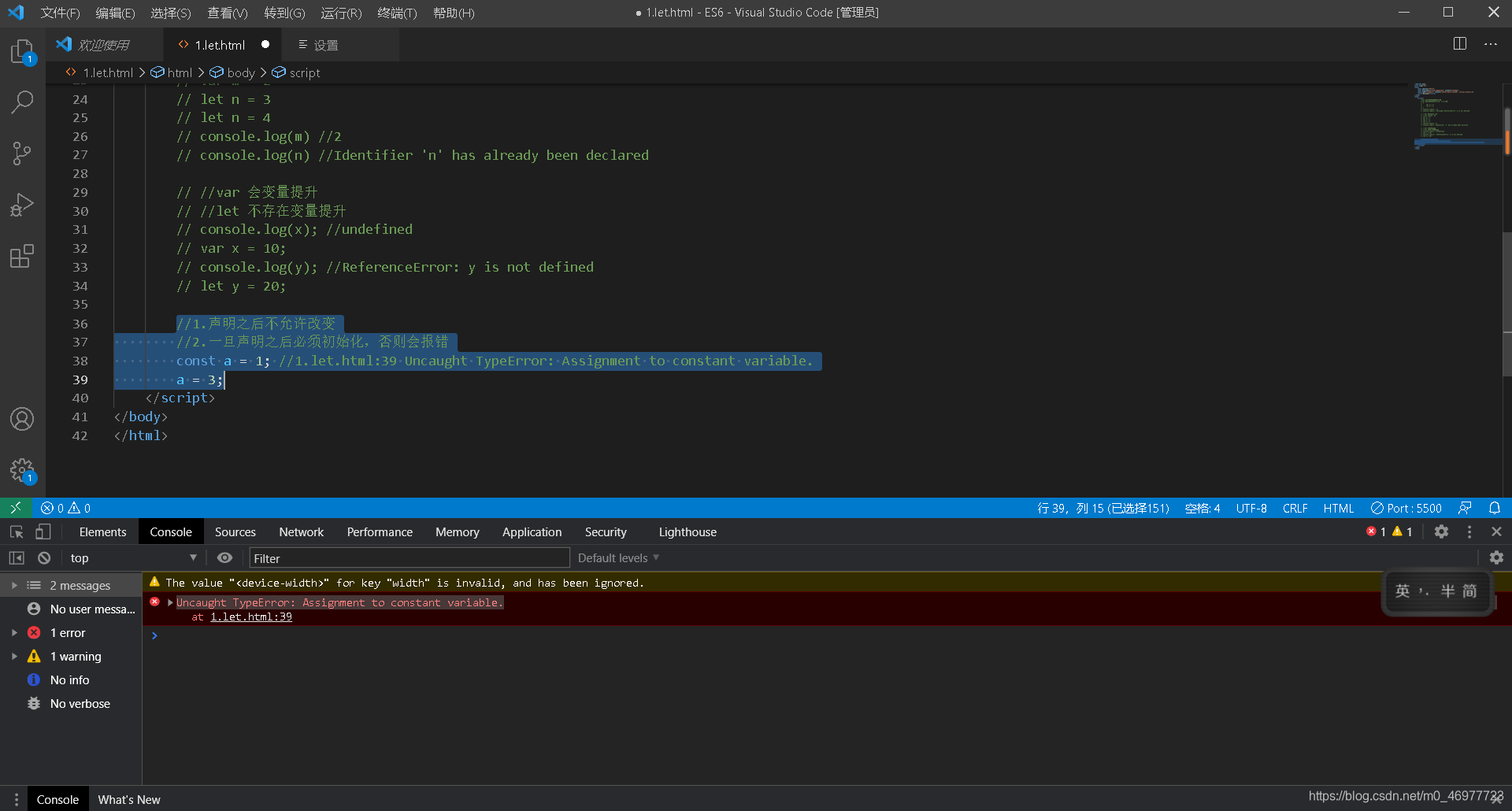This screenshot has width=1512, height=811.
Task: Close the DevTools panel
Action: pos(1497,531)
